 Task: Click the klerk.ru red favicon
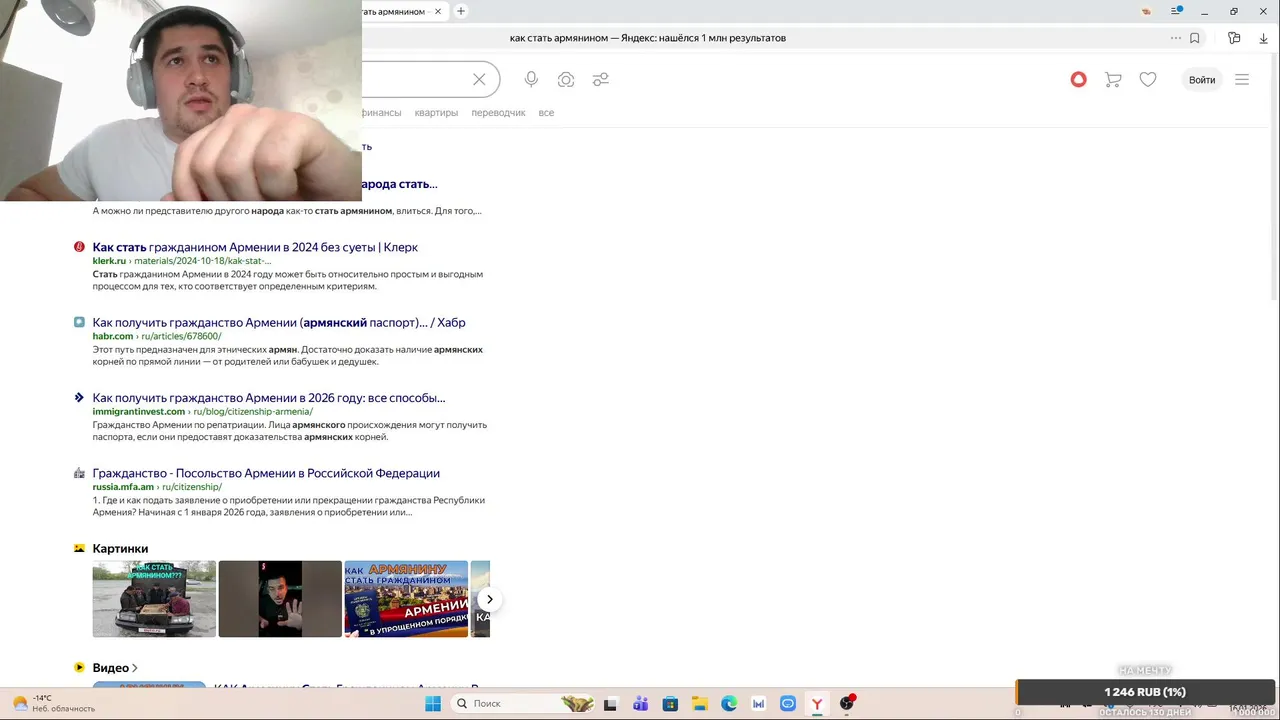(79, 247)
